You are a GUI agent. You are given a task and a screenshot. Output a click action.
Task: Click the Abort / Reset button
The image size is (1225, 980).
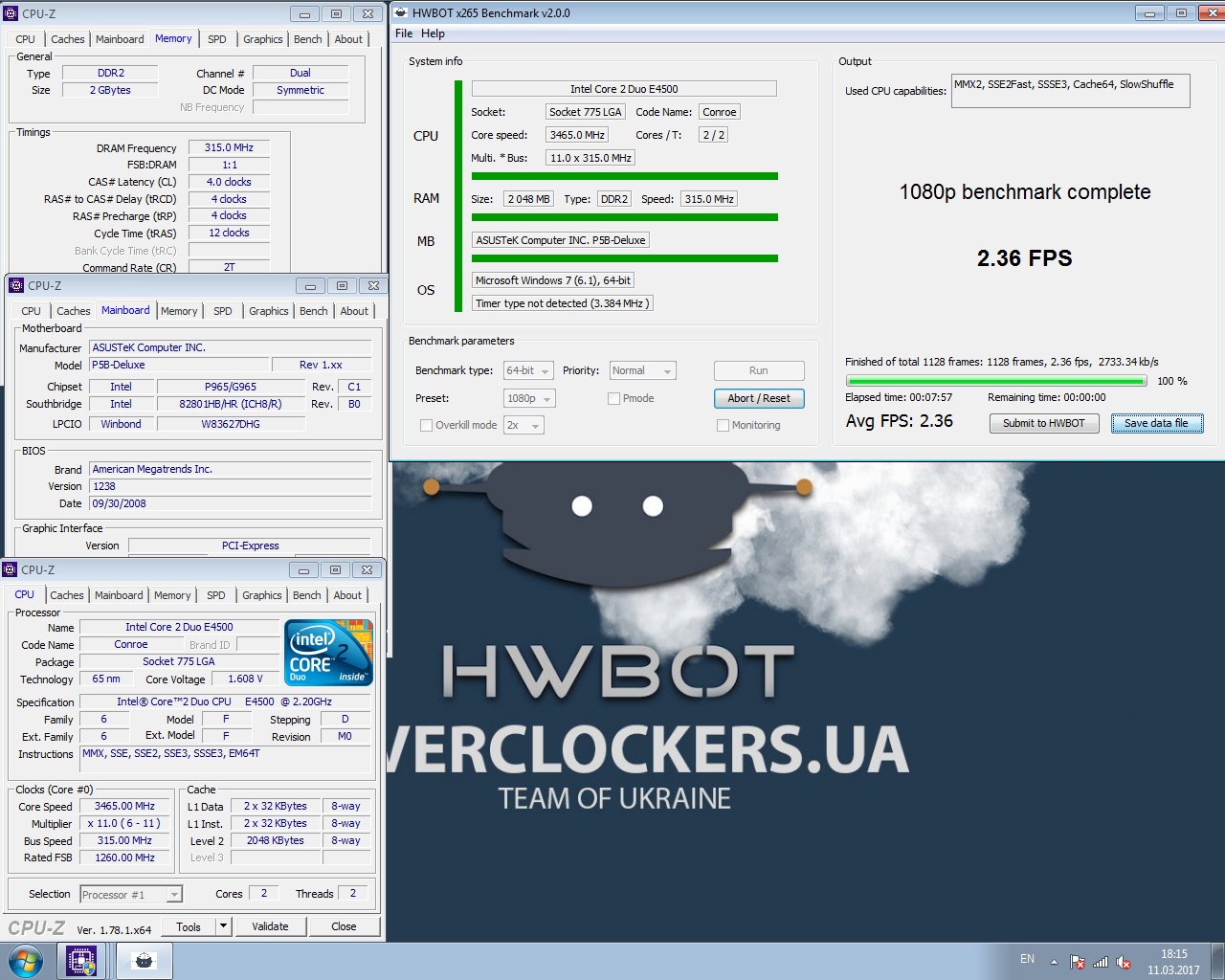coord(759,398)
